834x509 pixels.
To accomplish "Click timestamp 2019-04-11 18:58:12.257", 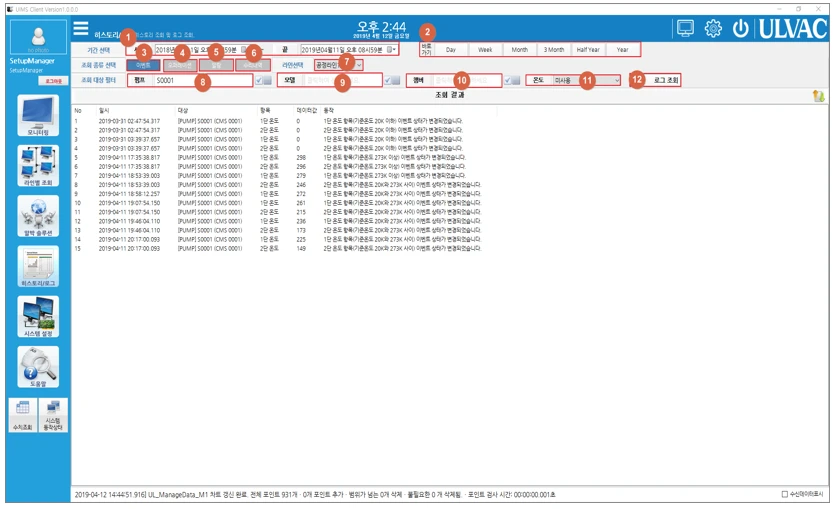I will 129,194.
